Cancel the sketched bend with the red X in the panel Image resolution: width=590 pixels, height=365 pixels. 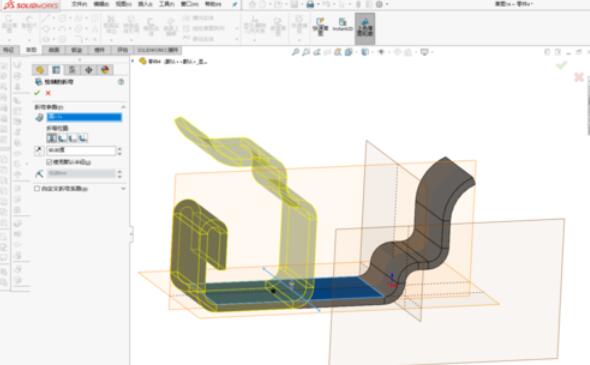pos(48,93)
